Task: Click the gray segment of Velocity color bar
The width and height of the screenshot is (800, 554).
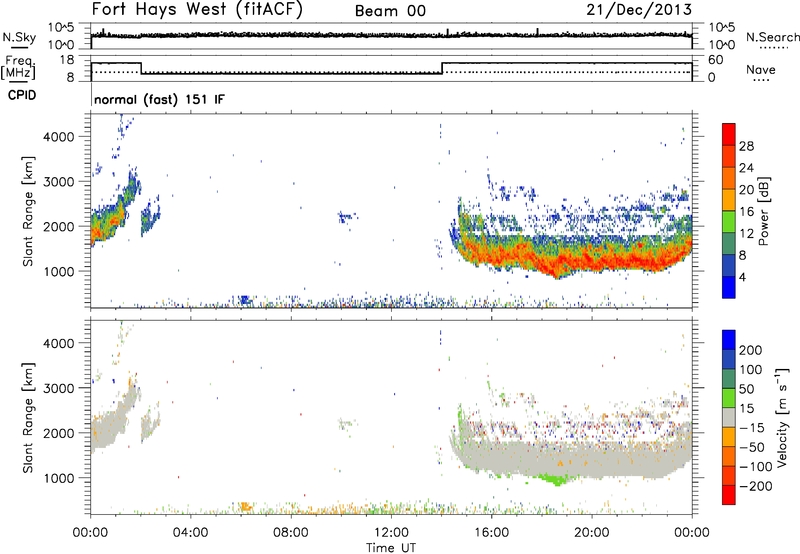Action: click(x=729, y=417)
